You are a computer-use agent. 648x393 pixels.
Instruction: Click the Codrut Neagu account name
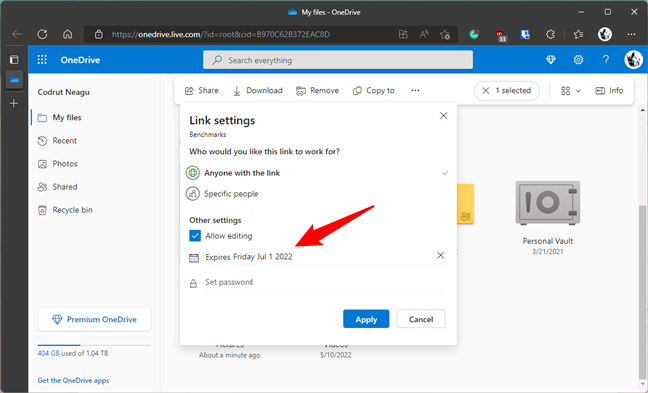[64, 92]
